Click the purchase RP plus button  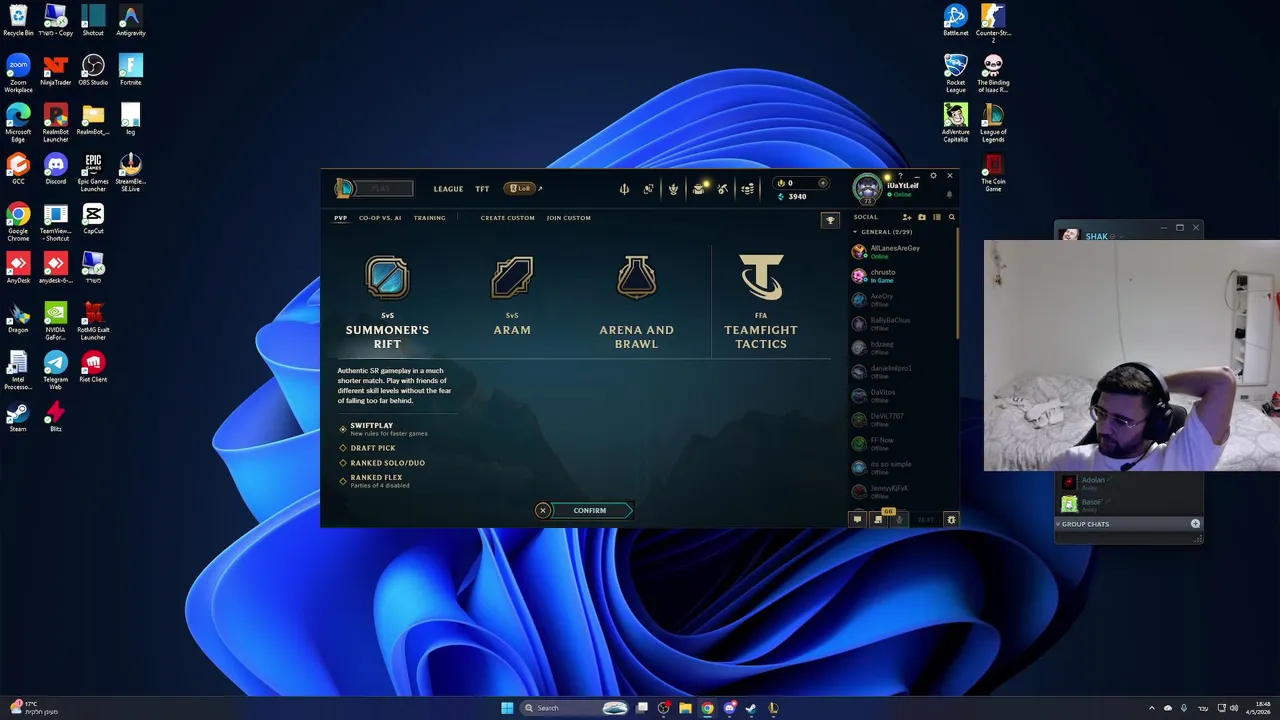823,183
